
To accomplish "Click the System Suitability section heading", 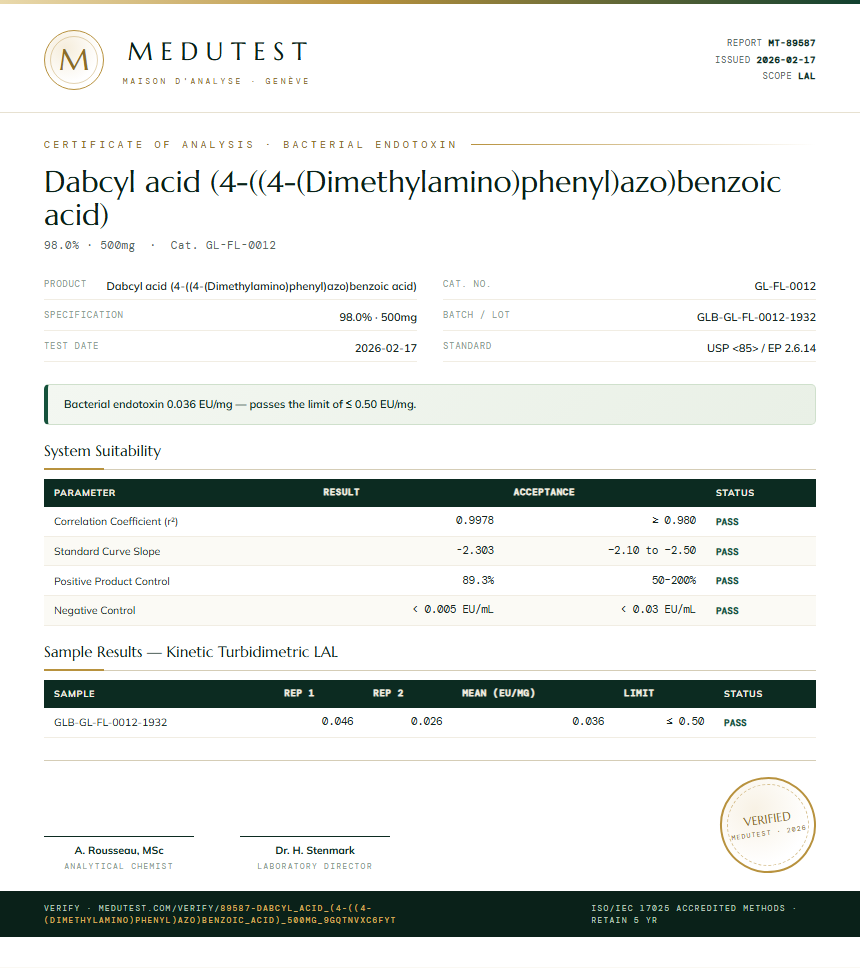I will [x=102, y=451].
